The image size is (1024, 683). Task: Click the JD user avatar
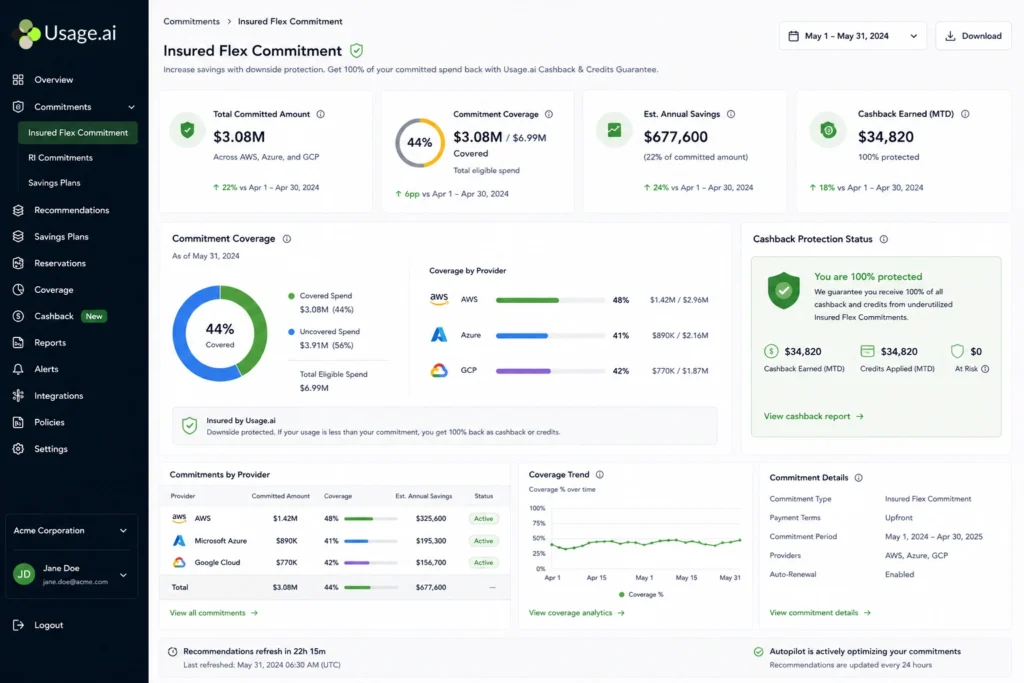24,574
